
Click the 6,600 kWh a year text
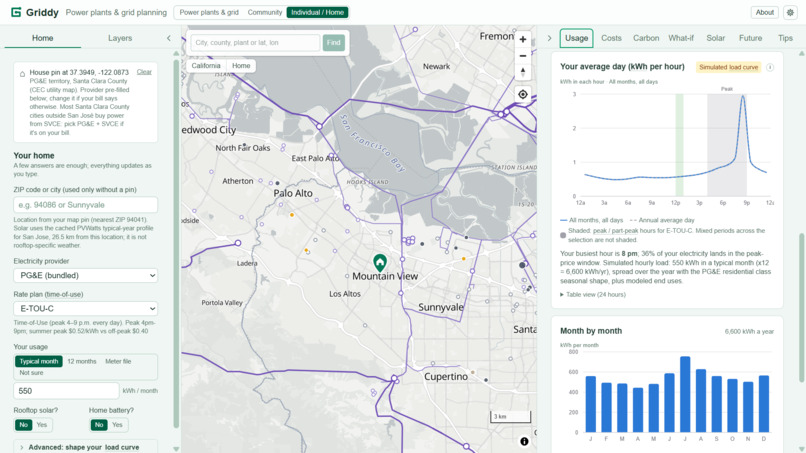749,332
